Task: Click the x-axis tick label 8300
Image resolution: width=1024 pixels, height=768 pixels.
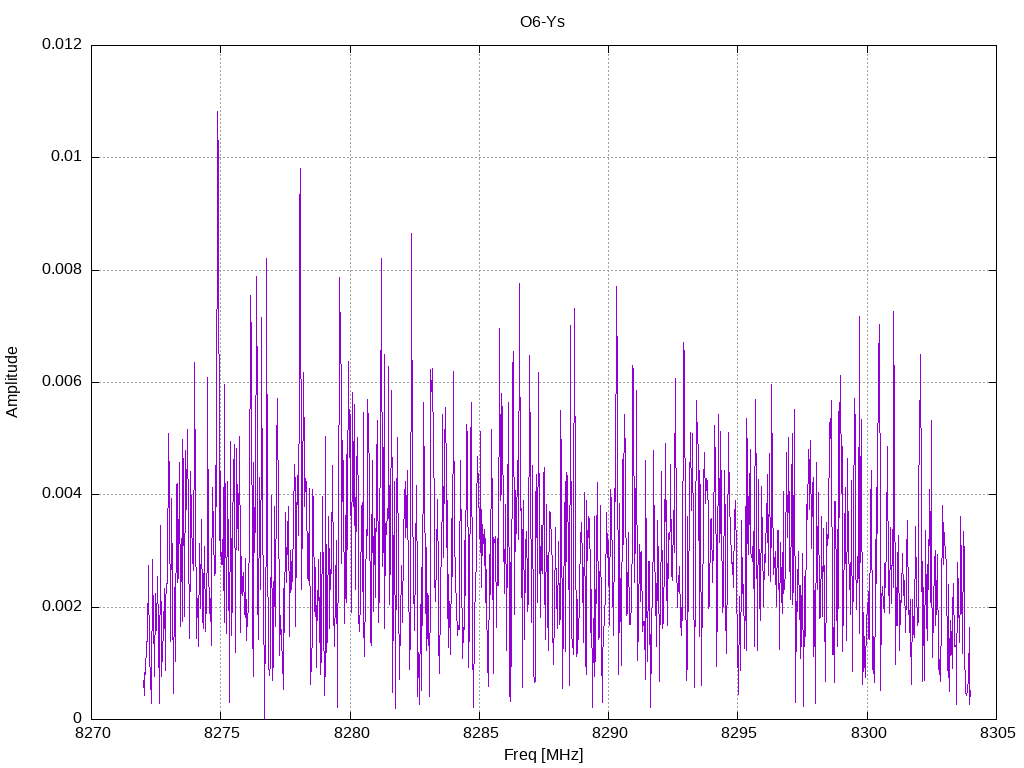Action: 868,733
